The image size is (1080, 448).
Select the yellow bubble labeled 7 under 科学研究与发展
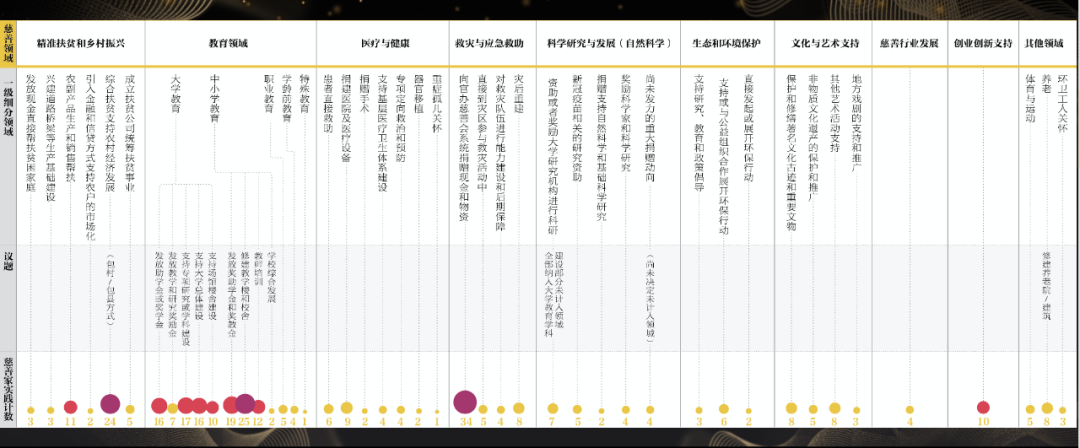pyautogui.click(x=552, y=408)
